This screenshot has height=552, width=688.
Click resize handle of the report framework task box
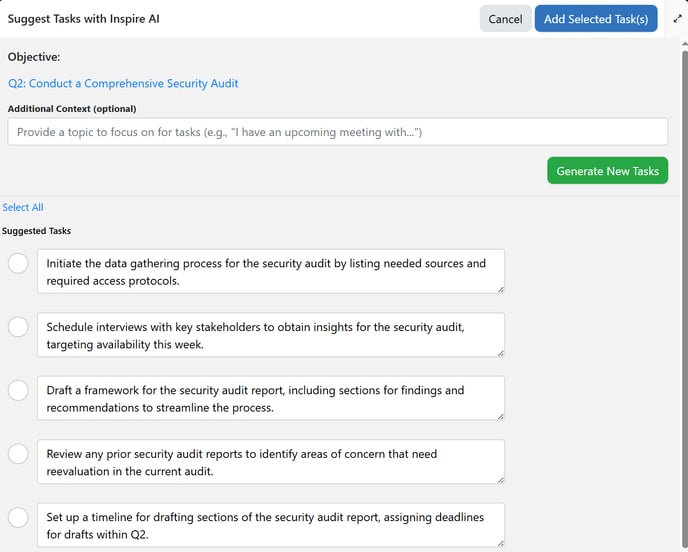[500, 416]
